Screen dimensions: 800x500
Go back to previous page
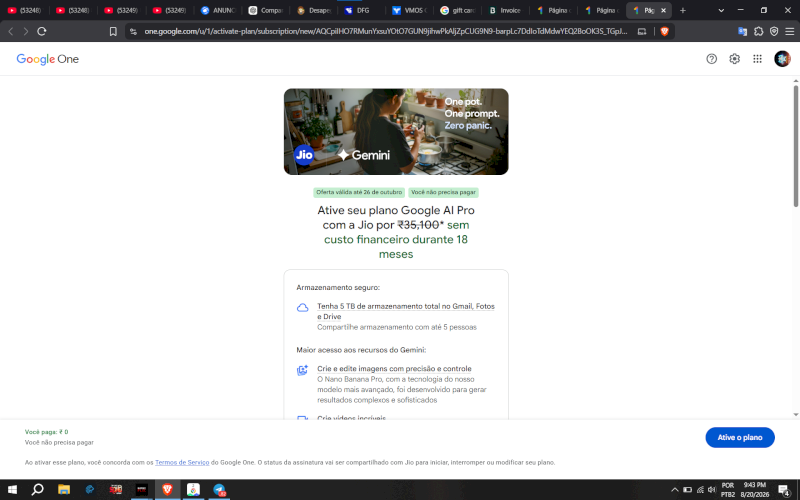pos(11,31)
